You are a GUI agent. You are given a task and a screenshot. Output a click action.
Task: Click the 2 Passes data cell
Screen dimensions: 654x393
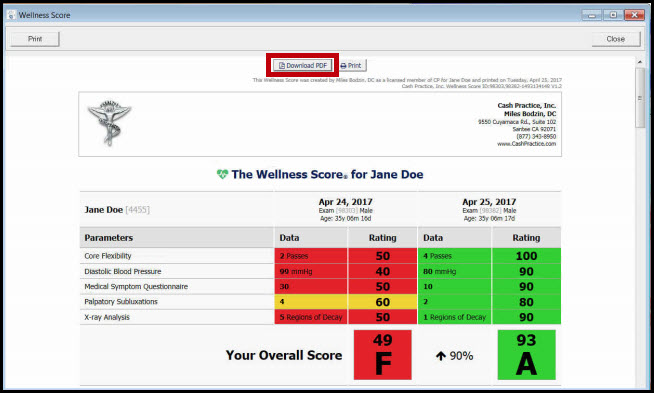(311, 256)
